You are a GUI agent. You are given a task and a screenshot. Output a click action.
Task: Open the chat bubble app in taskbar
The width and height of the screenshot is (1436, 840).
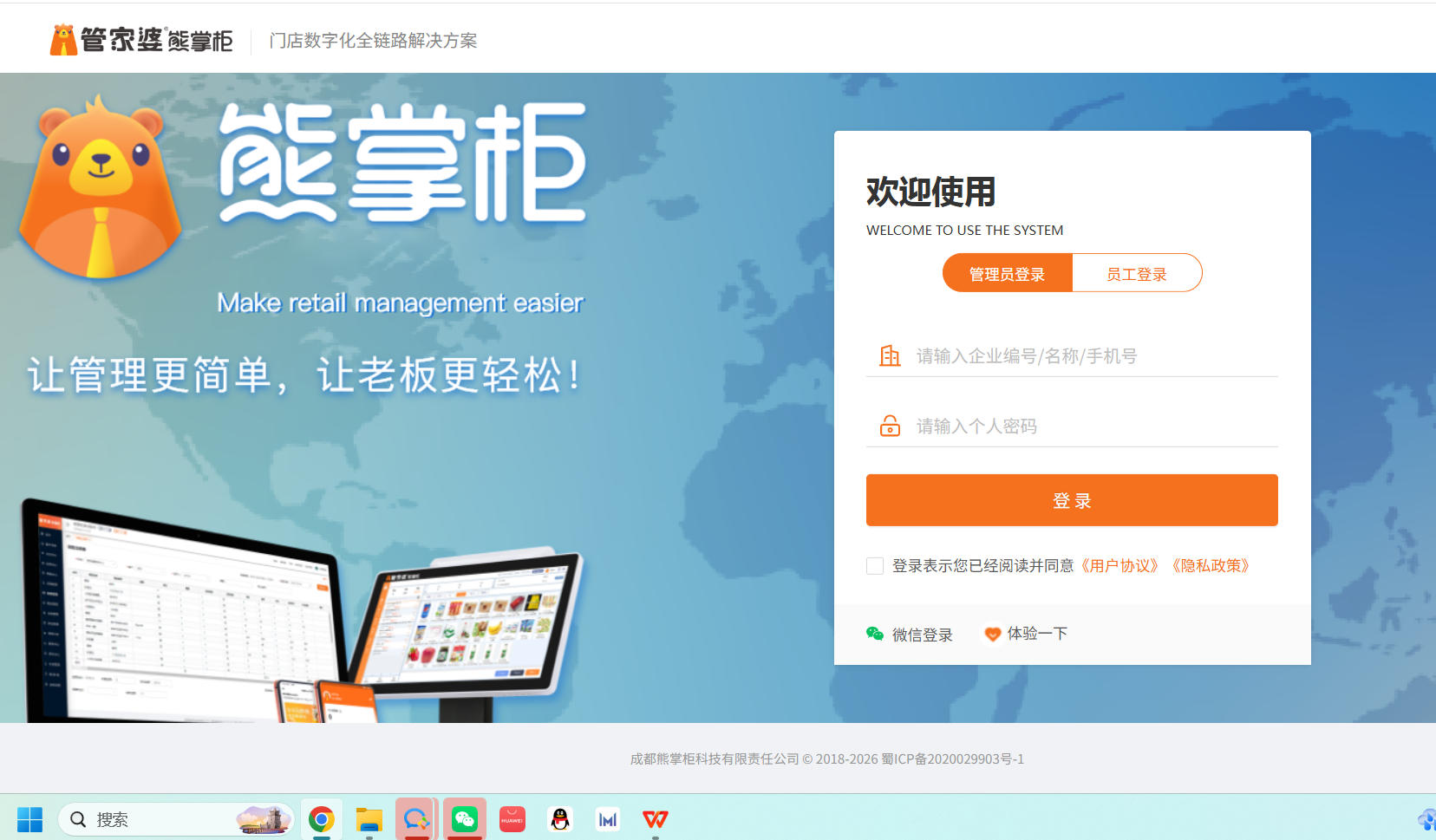click(x=417, y=819)
